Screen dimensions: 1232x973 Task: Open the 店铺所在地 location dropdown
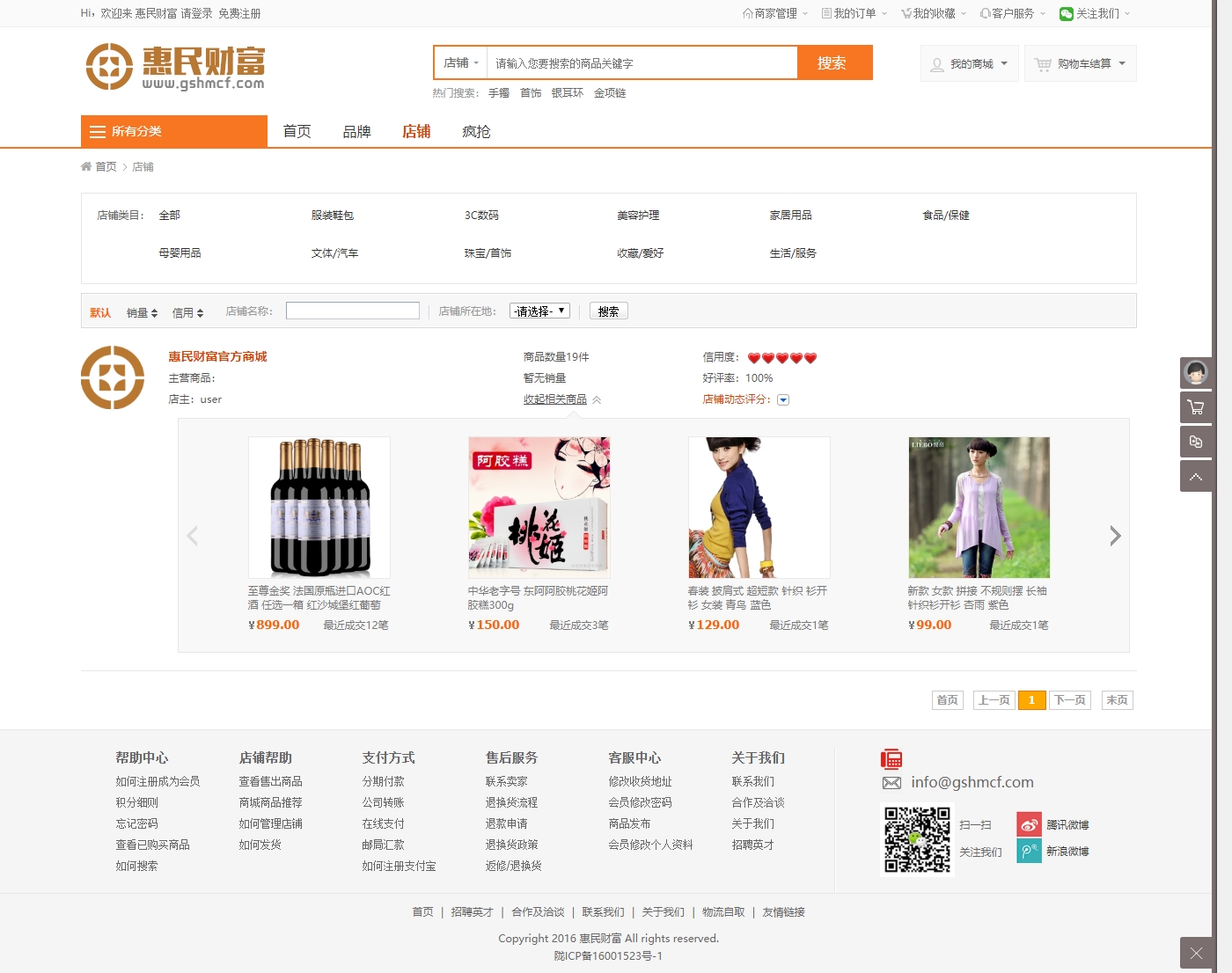point(539,311)
